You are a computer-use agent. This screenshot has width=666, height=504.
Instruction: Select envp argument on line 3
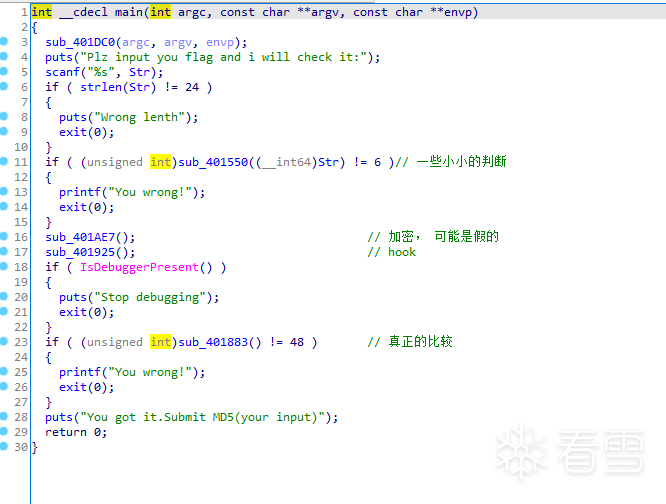[x=220, y=42]
